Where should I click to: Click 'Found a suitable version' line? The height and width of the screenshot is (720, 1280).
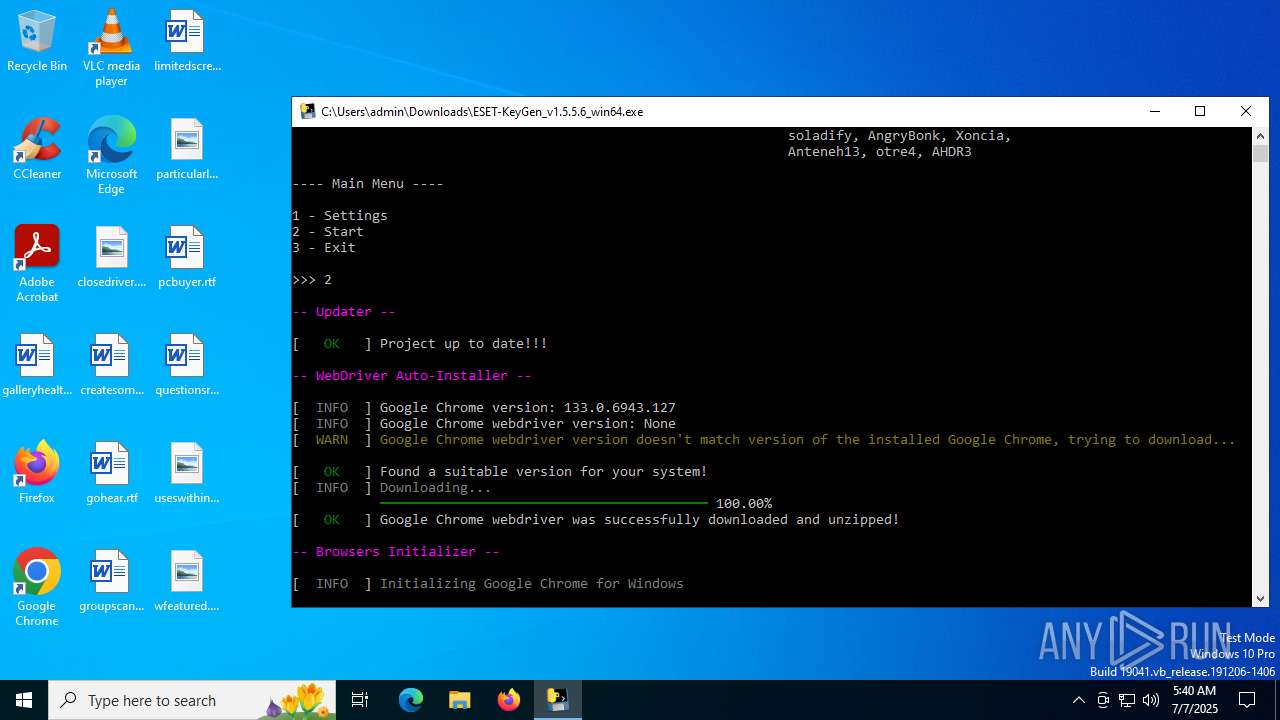click(500, 472)
